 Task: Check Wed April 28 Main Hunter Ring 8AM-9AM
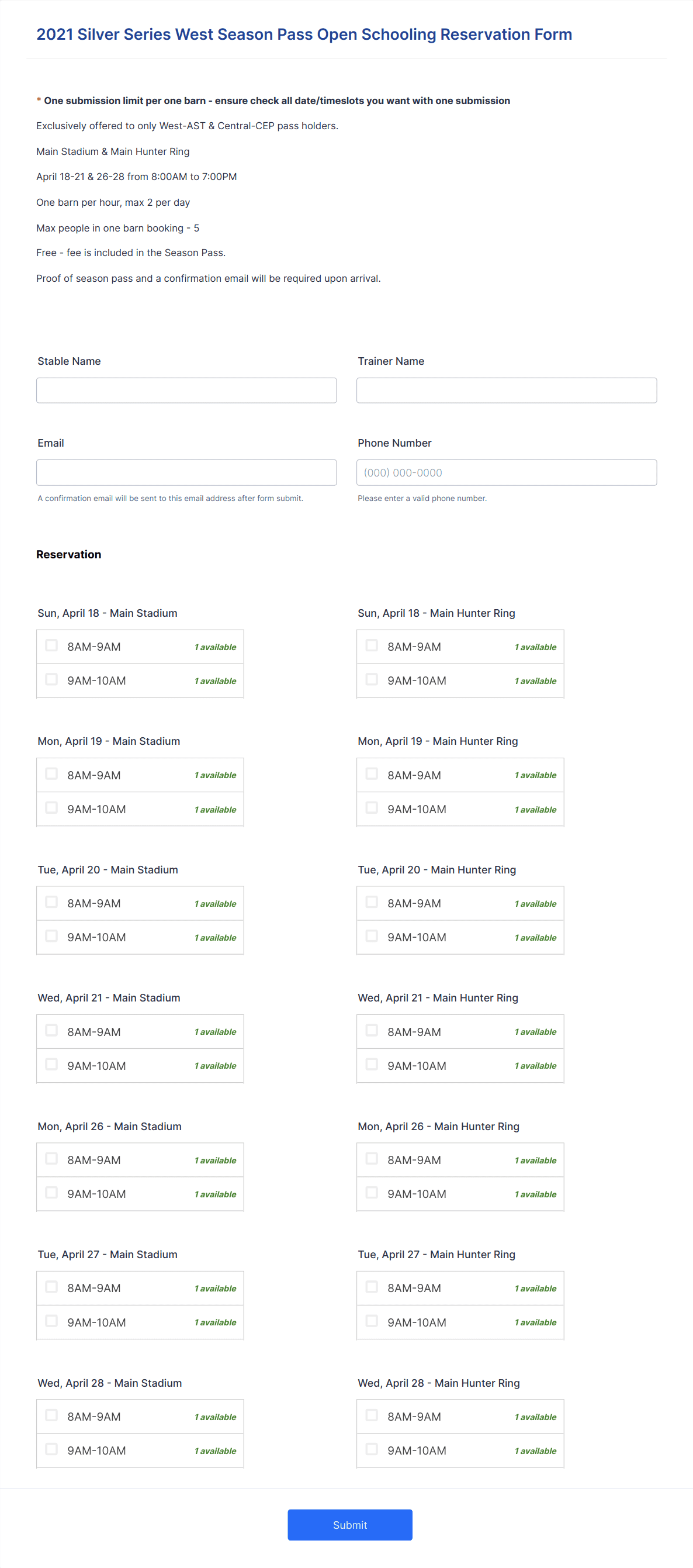[372, 1416]
